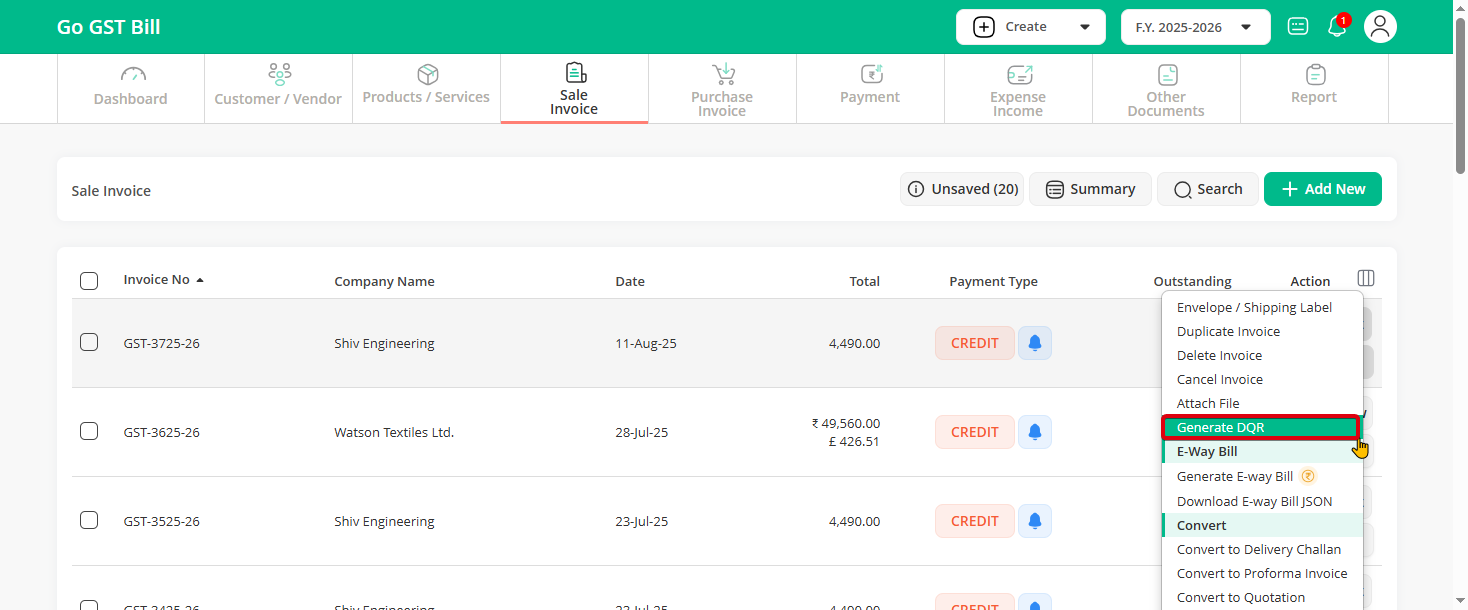Image resolution: width=1468 pixels, height=610 pixels.
Task: Open the F.Y. 2025-2026 year selector
Action: 1195,27
